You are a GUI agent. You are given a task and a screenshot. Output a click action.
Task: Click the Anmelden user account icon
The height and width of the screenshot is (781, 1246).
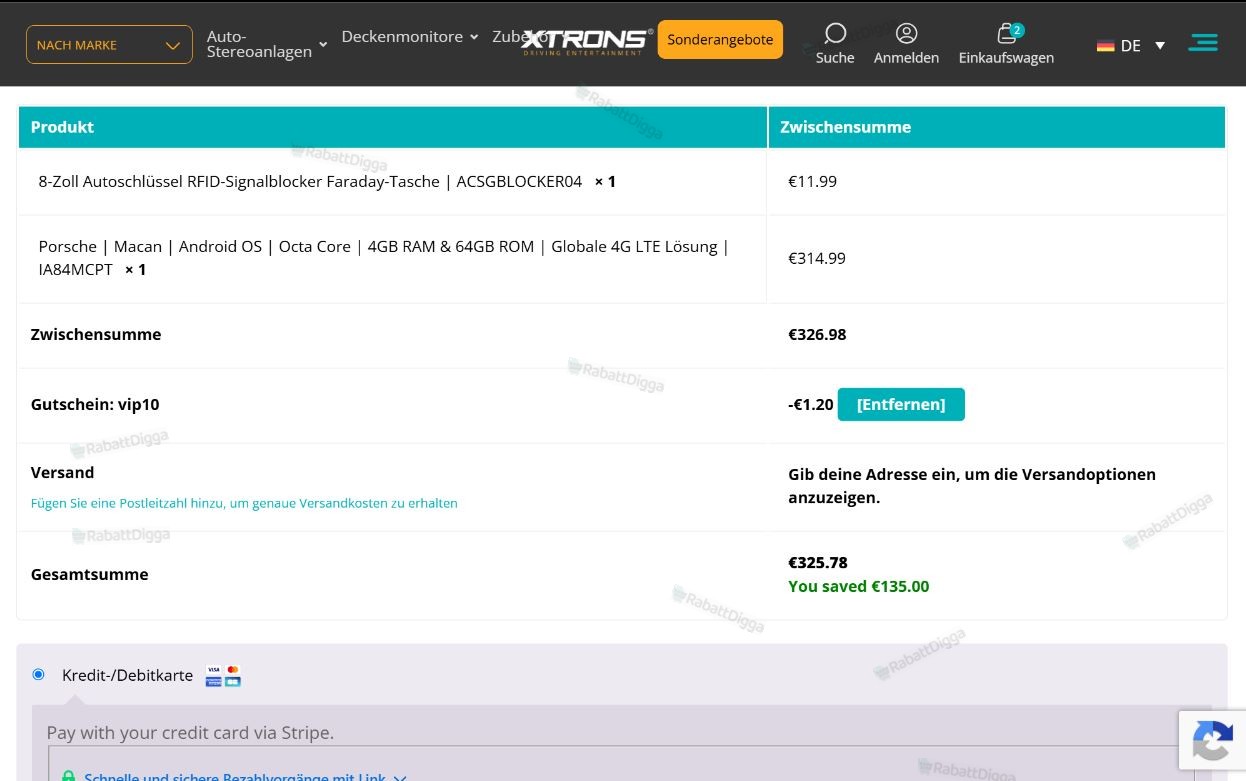[906, 34]
